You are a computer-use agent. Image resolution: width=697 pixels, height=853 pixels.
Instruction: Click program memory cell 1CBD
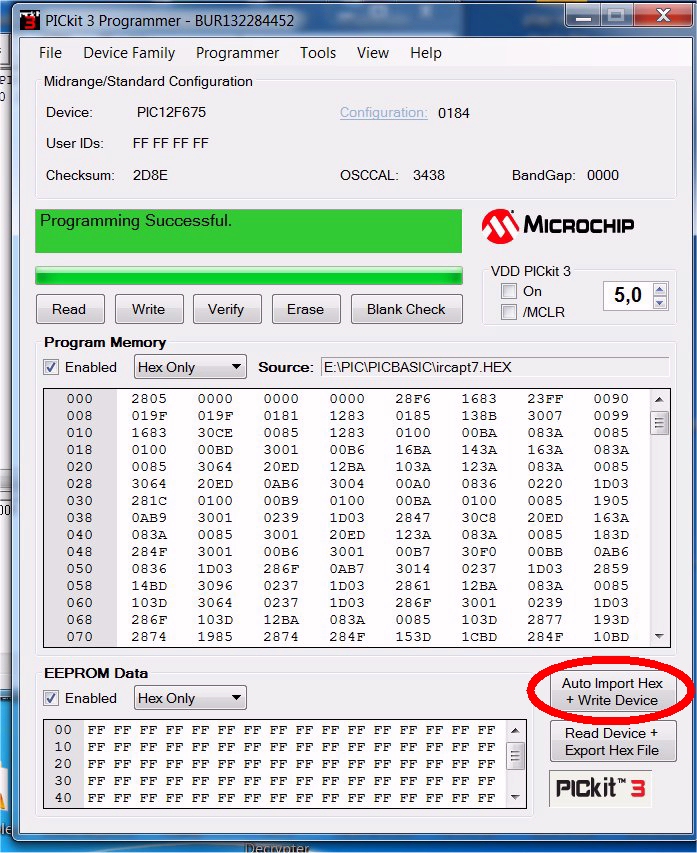(x=479, y=636)
